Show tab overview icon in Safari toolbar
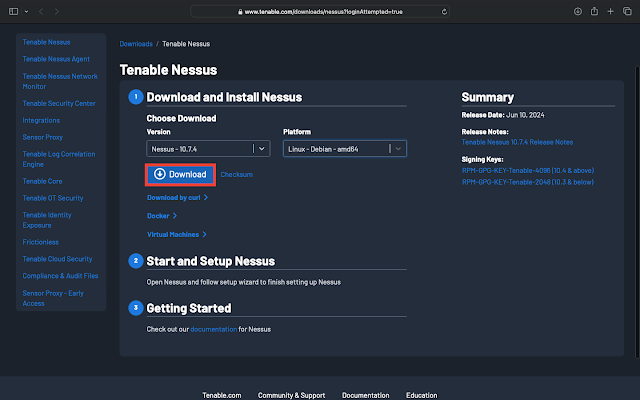The image size is (640, 400). pos(627,11)
